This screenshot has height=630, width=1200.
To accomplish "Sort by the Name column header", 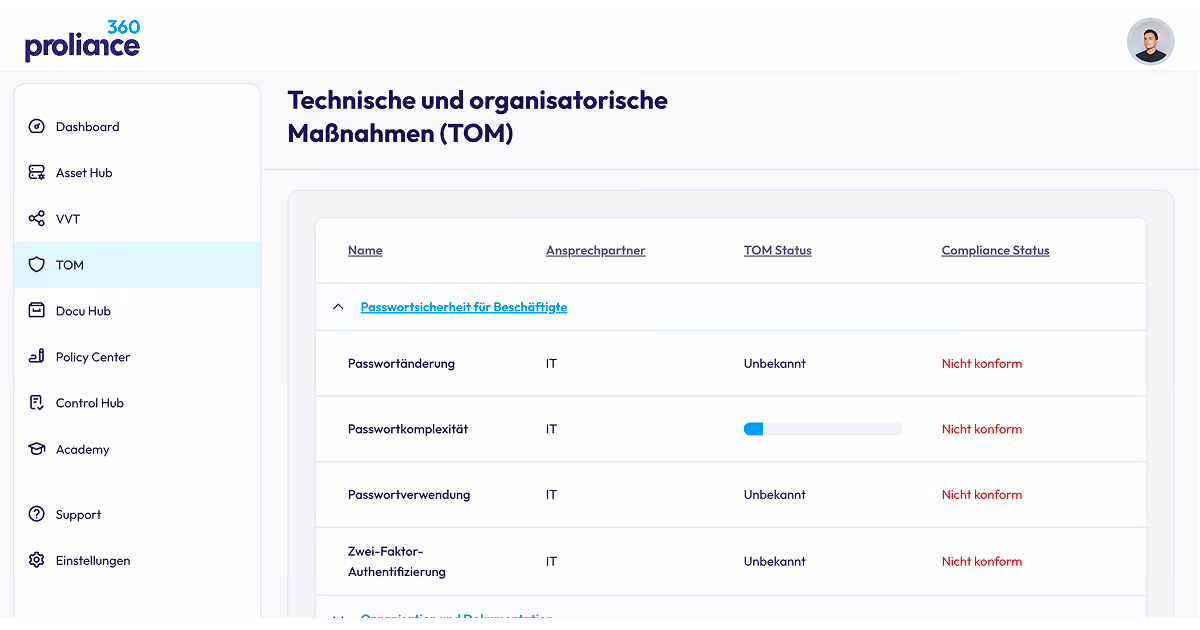I will 365,251.
